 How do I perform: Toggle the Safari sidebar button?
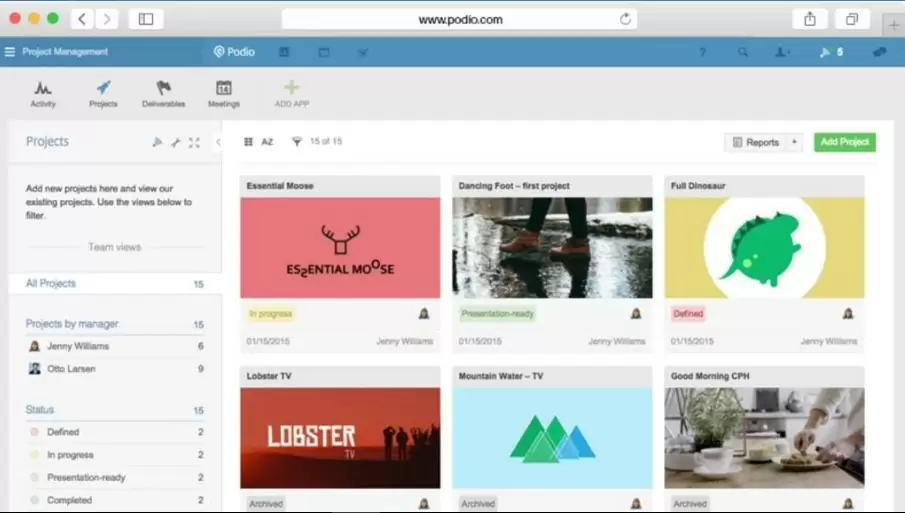[146, 19]
